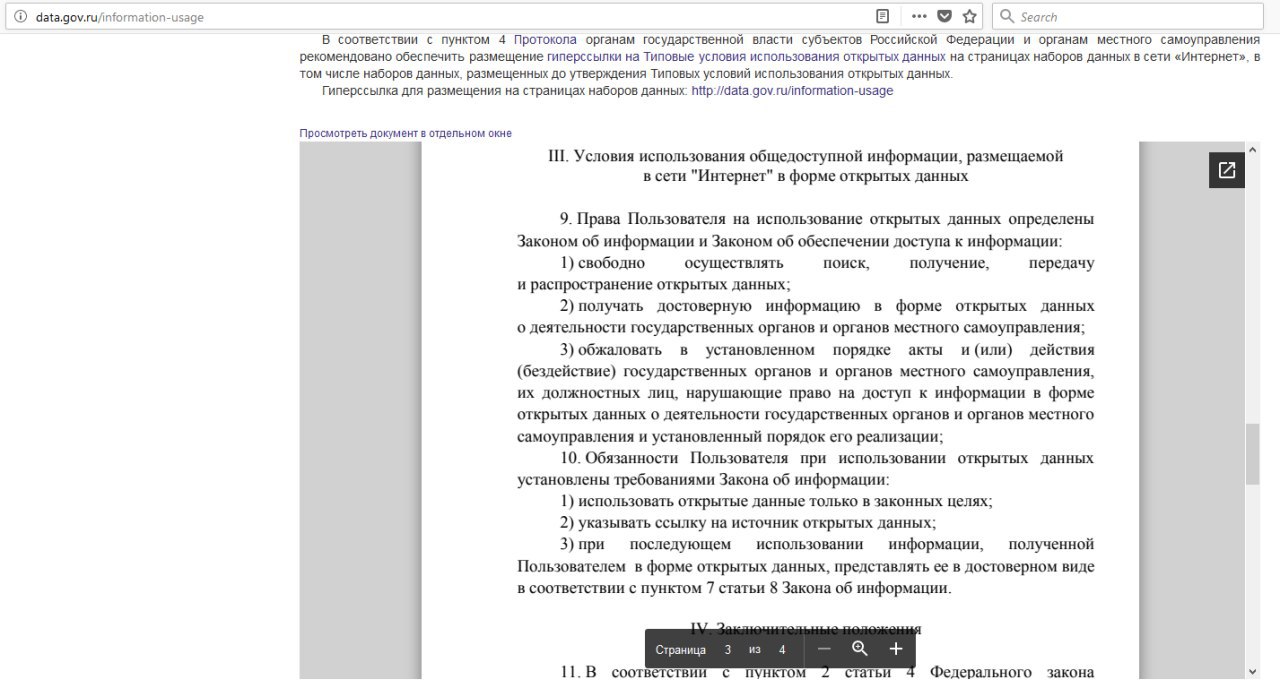Save the page to Pocket
This screenshot has height=688, width=1280.
click(x=944, y=17)
